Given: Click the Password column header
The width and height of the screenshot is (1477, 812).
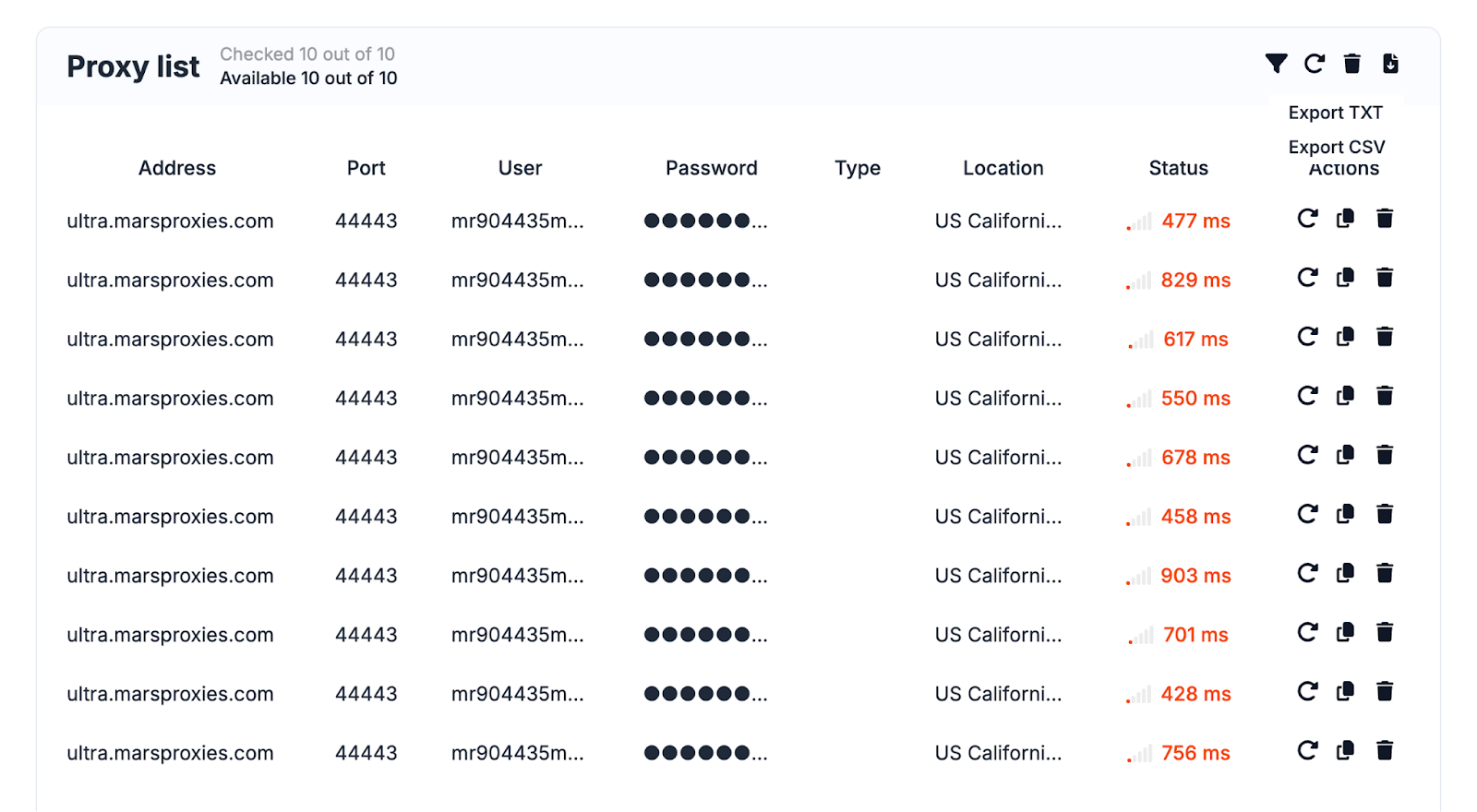Looking at the screenshot, I should coord(712,168).
